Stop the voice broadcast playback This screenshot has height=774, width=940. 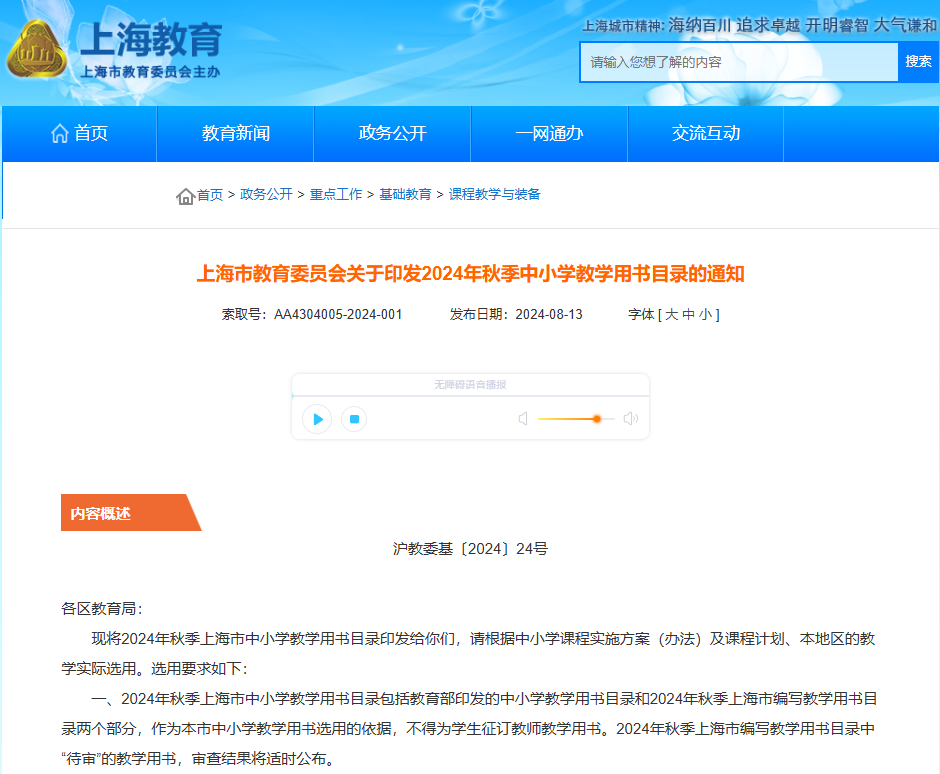point(354,419)
